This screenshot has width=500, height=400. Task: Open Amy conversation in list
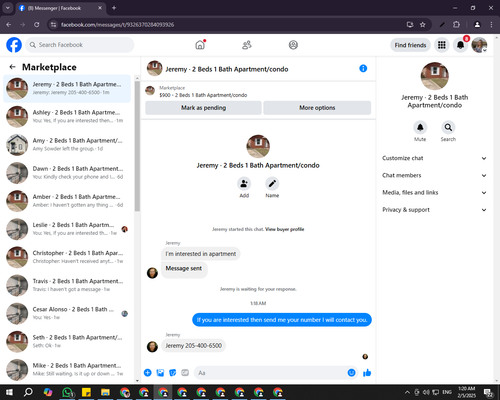[x=67, y=145]
